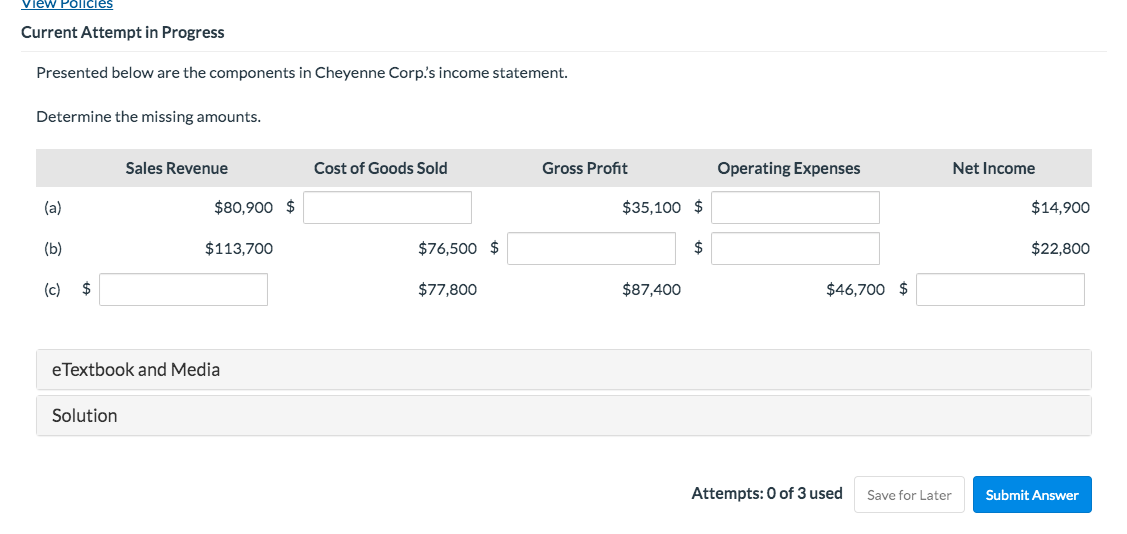Select the $35,100 gross profit value
Image resolution: width=1127 pixels, height=534 pixels.
click(x=651, y=208)
